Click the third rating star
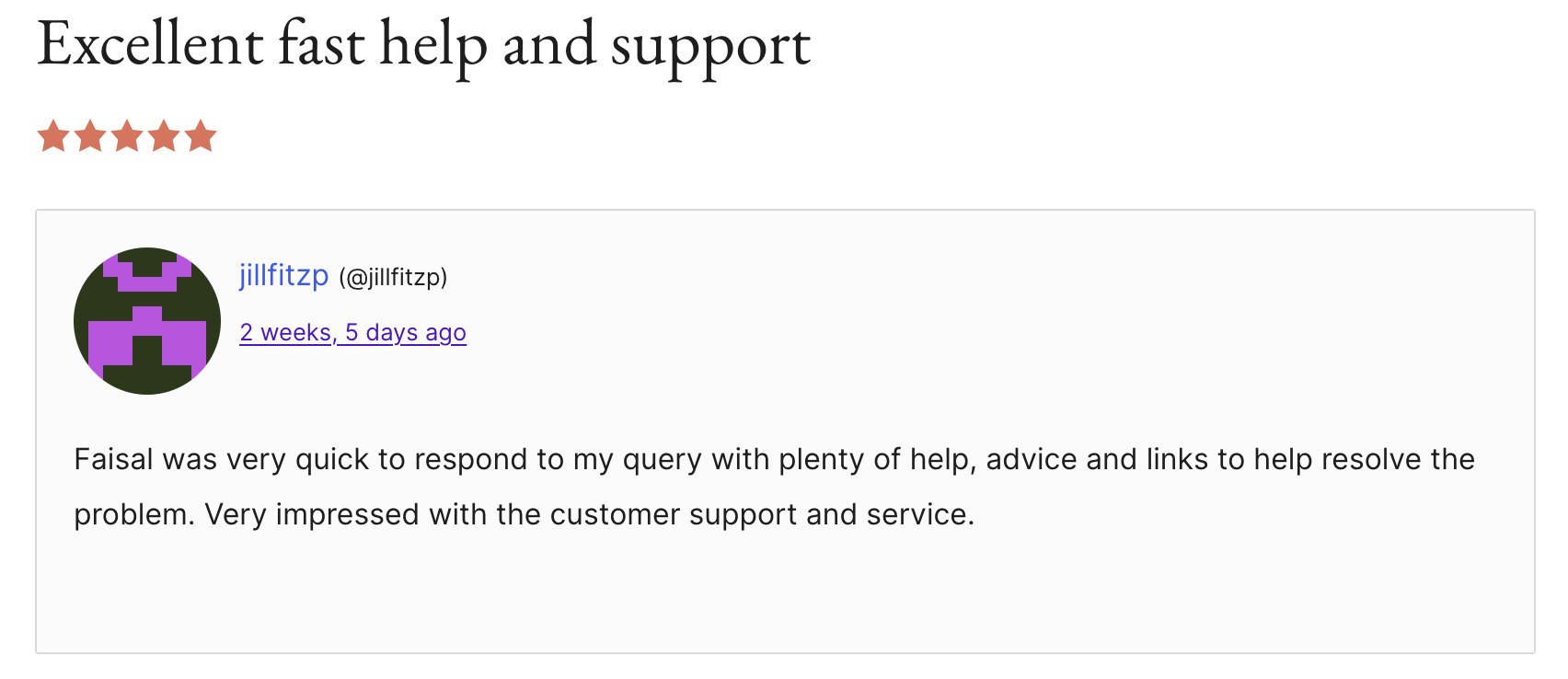 click(127, 136)
